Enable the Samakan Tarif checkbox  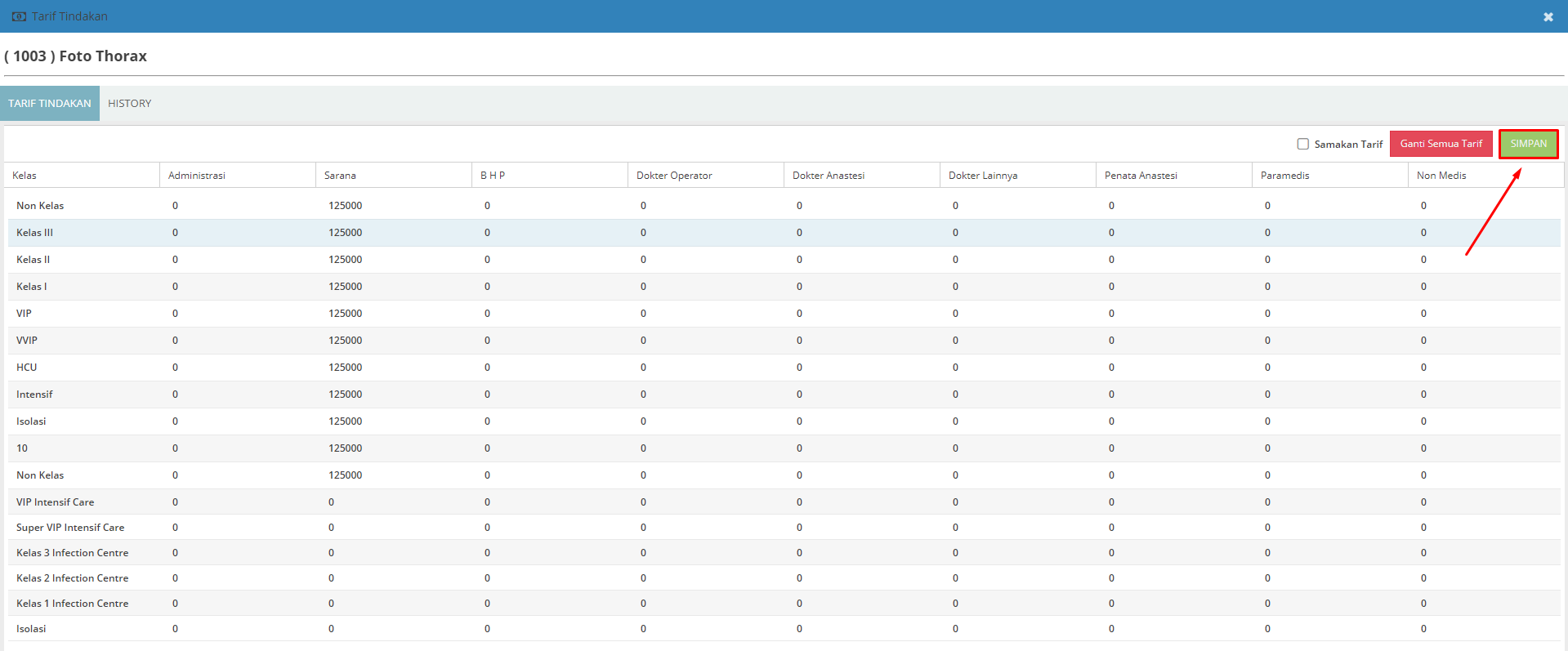[x=1303, y=144]
